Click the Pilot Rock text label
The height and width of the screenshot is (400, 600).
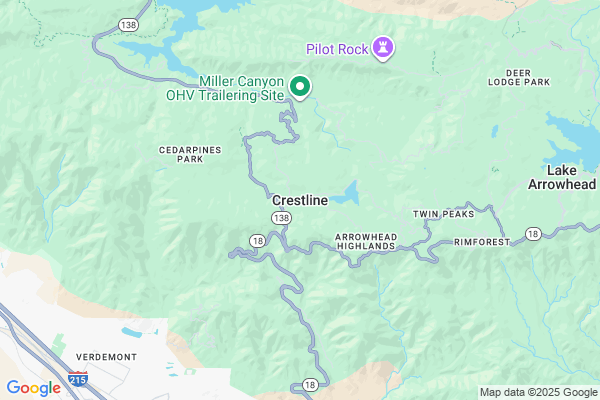coord(337,49)
